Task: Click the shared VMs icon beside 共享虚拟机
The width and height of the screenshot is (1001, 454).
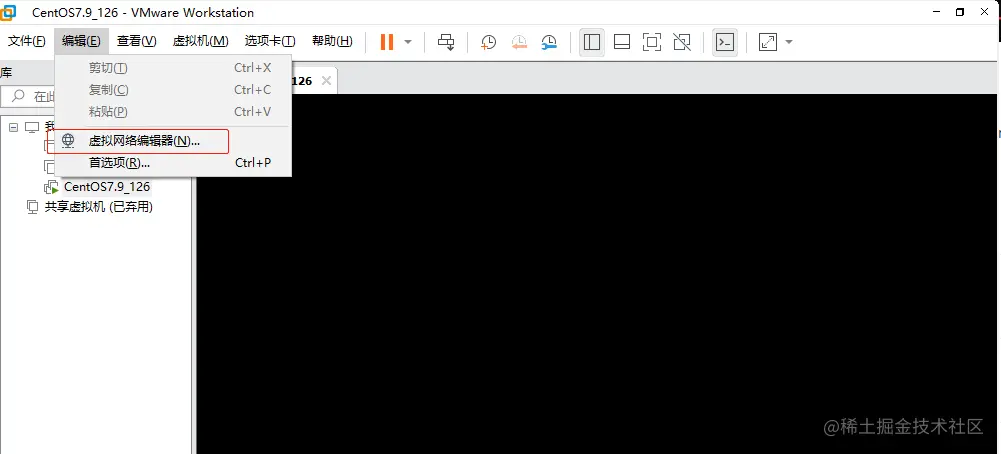Action: click(32, 207)
